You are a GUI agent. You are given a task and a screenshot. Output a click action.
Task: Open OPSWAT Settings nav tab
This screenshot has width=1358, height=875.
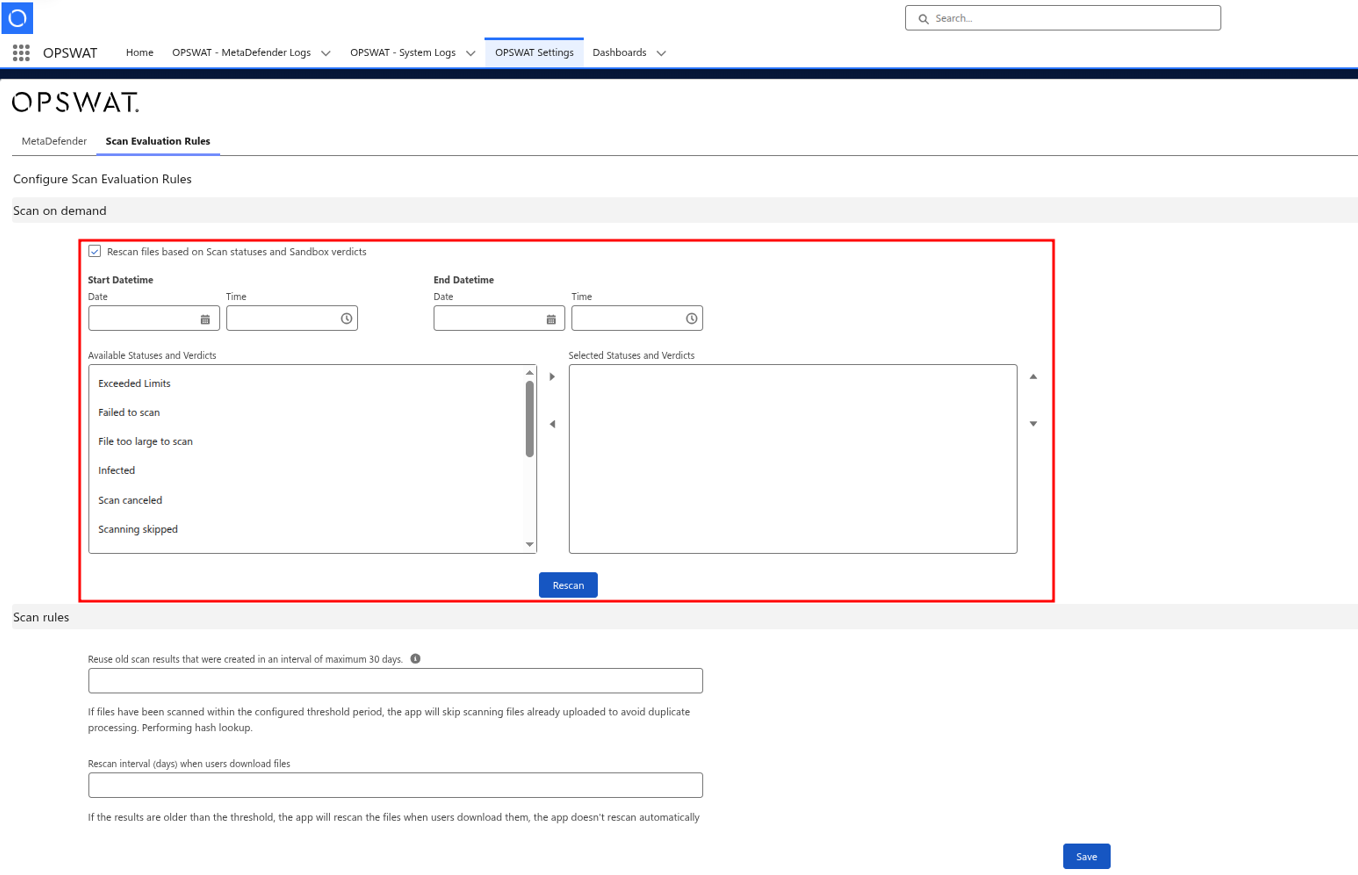coord(534,52)
